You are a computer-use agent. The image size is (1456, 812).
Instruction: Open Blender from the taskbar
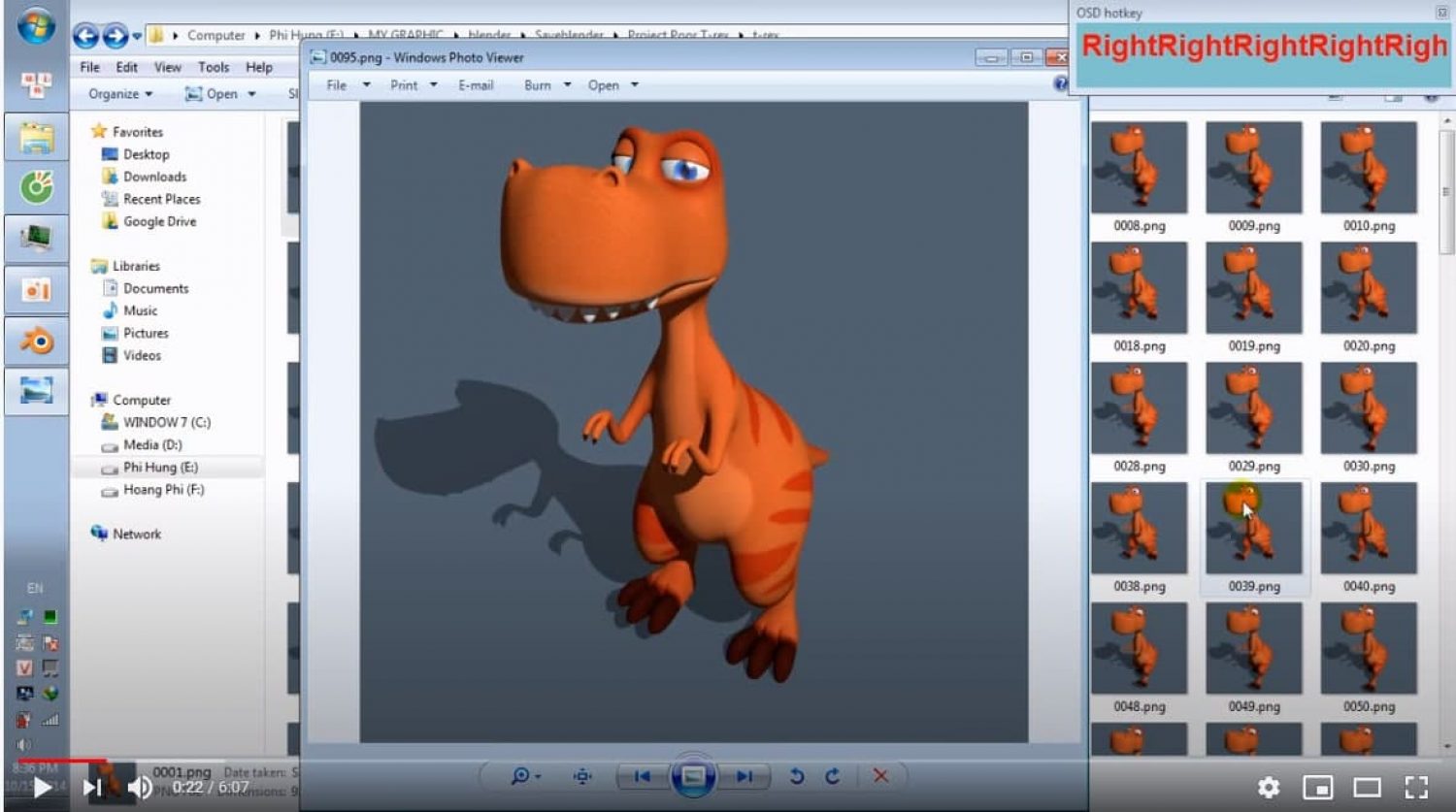coord(37,341)
